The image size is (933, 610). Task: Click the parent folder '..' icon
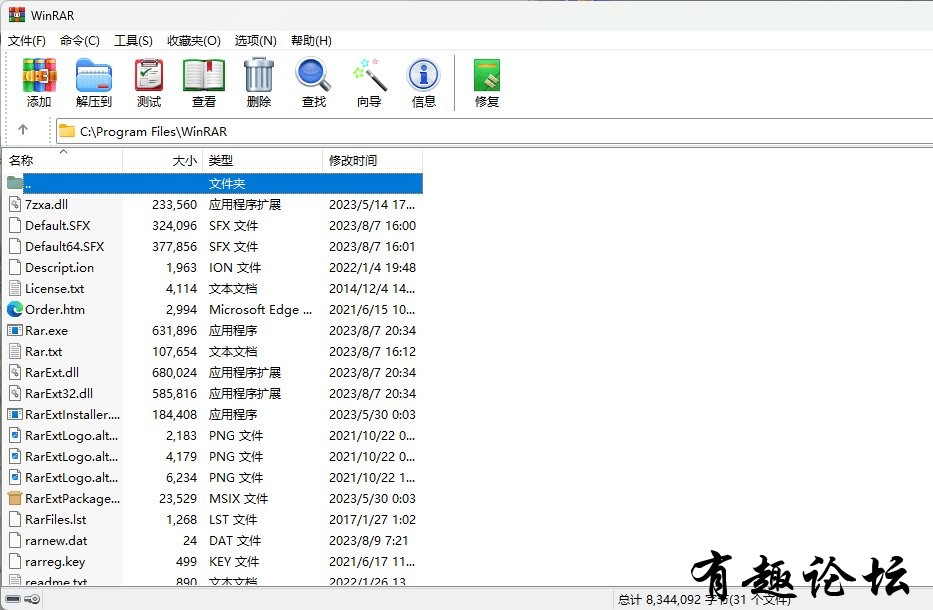(15, 182)
